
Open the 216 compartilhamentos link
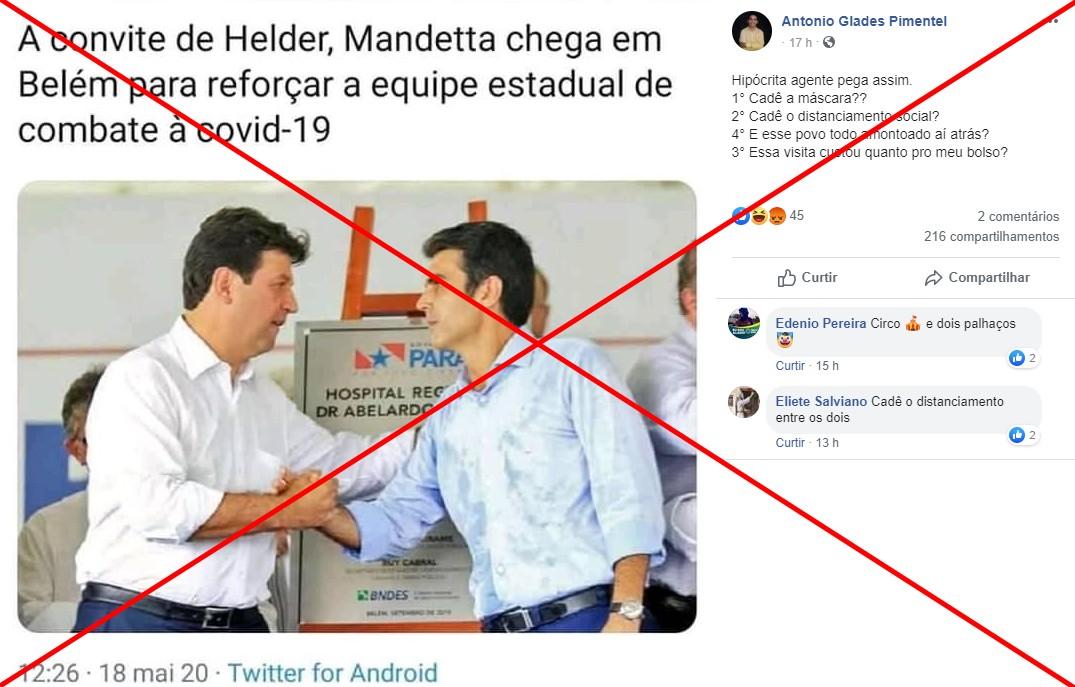[x=991, y=237]
